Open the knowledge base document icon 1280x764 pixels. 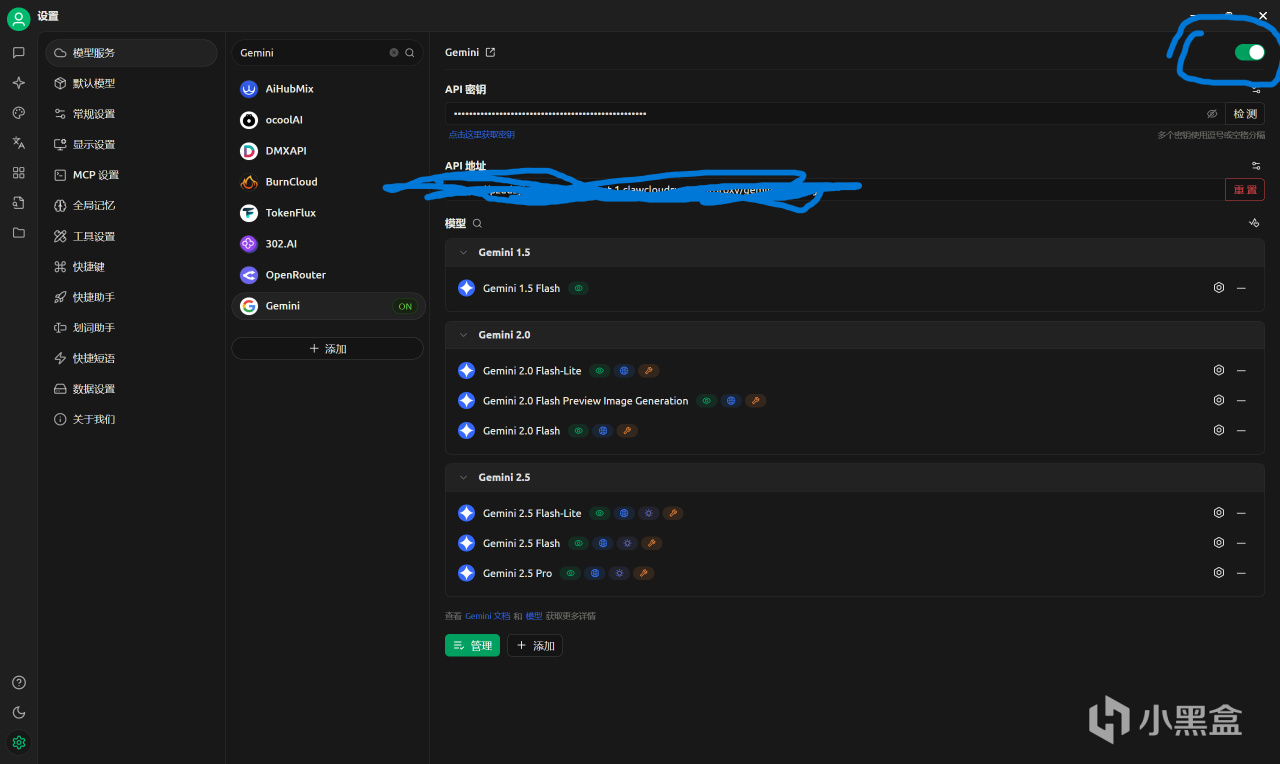(18, 203)
